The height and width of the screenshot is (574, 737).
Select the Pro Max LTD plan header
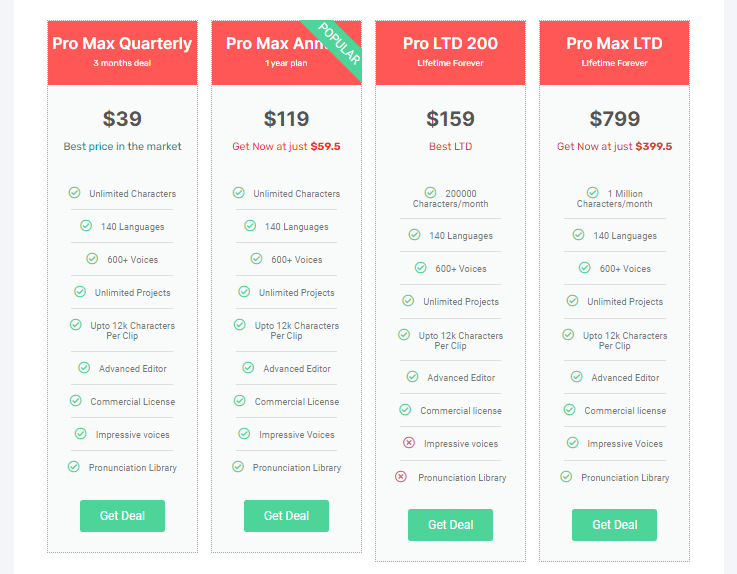click(x=614, y=51)
